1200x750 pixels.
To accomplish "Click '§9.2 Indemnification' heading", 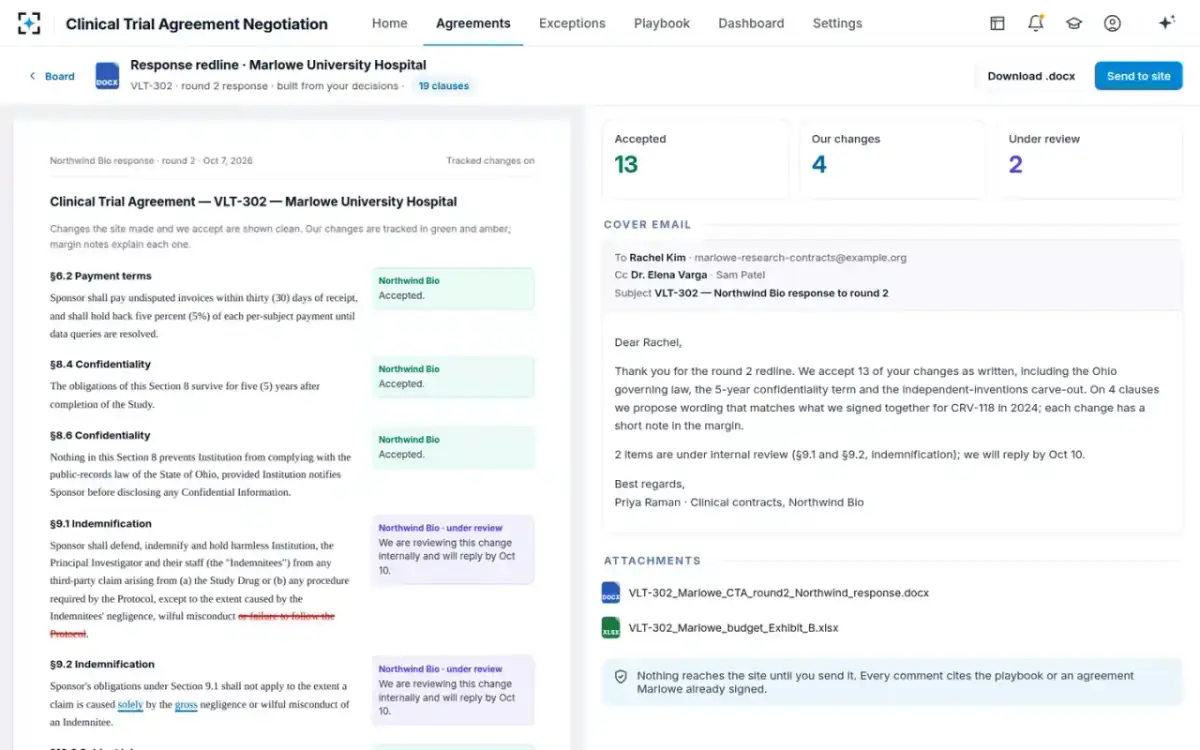I will 102,664.
